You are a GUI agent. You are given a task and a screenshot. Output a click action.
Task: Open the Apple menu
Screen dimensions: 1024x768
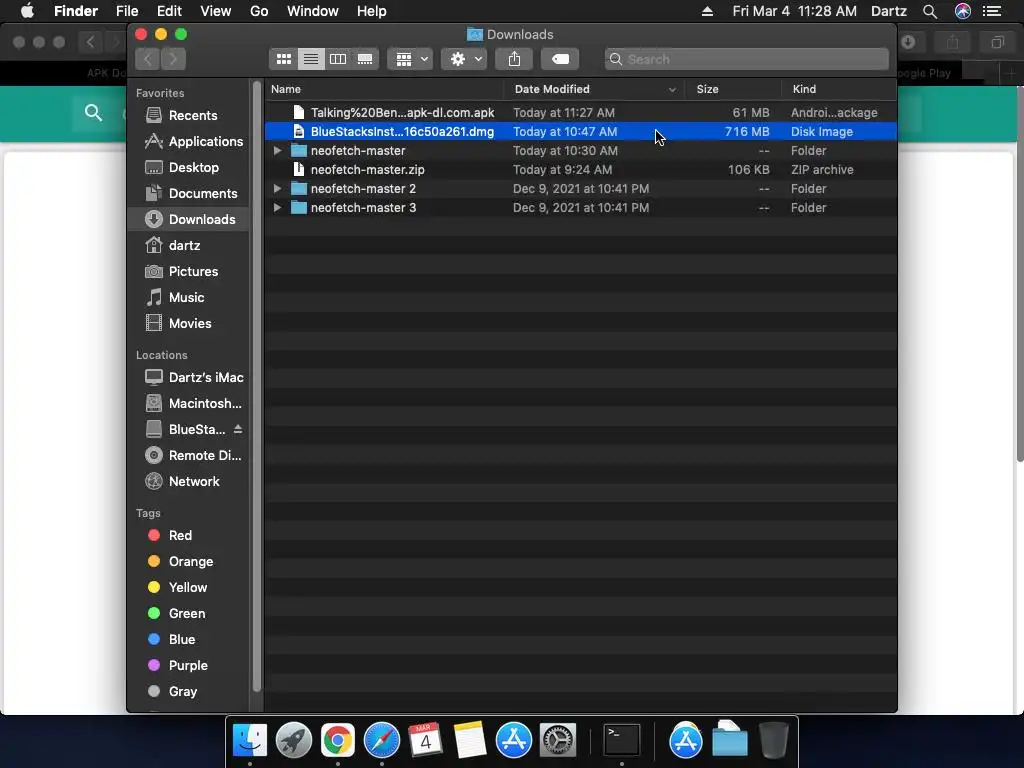[x=27, y=11]
